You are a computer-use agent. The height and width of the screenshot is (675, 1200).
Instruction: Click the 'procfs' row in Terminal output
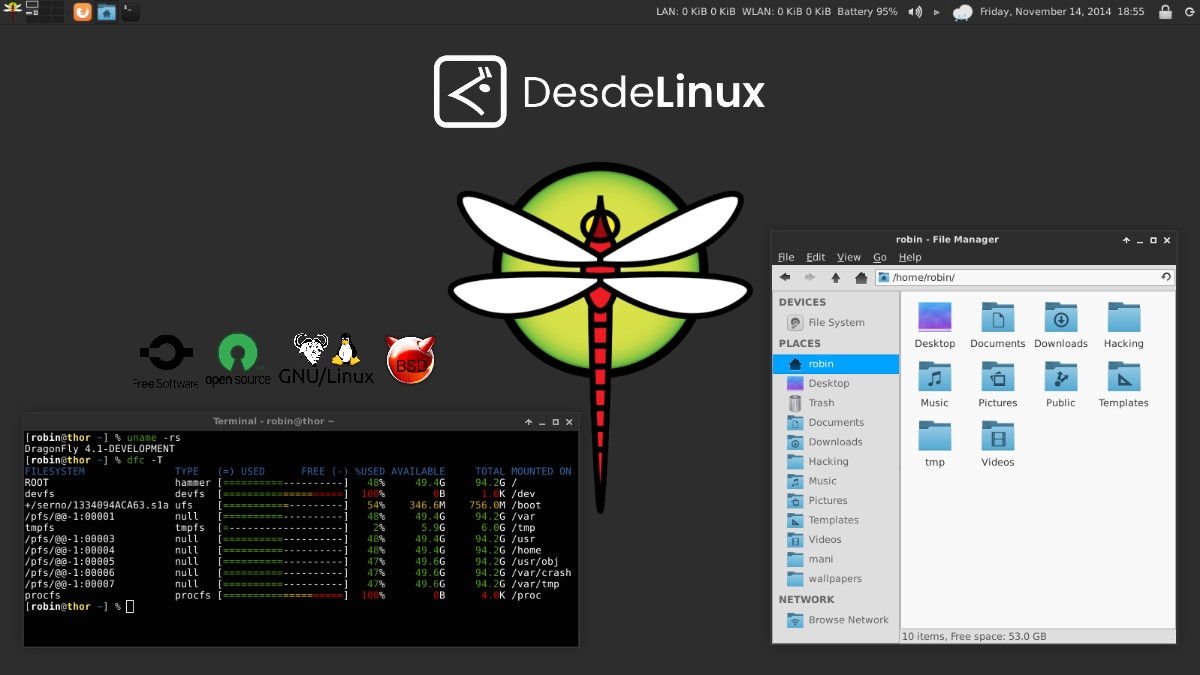coord(298,595)
